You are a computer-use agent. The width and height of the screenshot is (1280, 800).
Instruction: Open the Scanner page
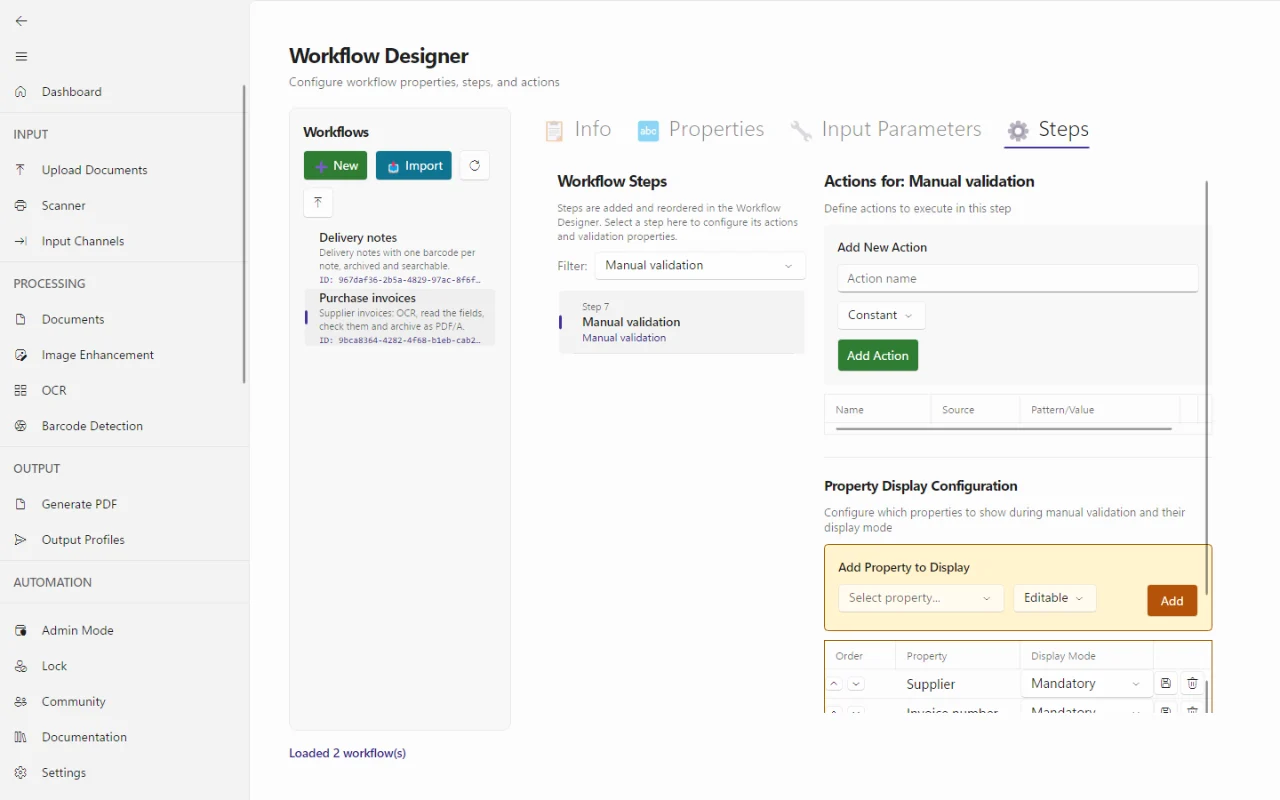122,205
